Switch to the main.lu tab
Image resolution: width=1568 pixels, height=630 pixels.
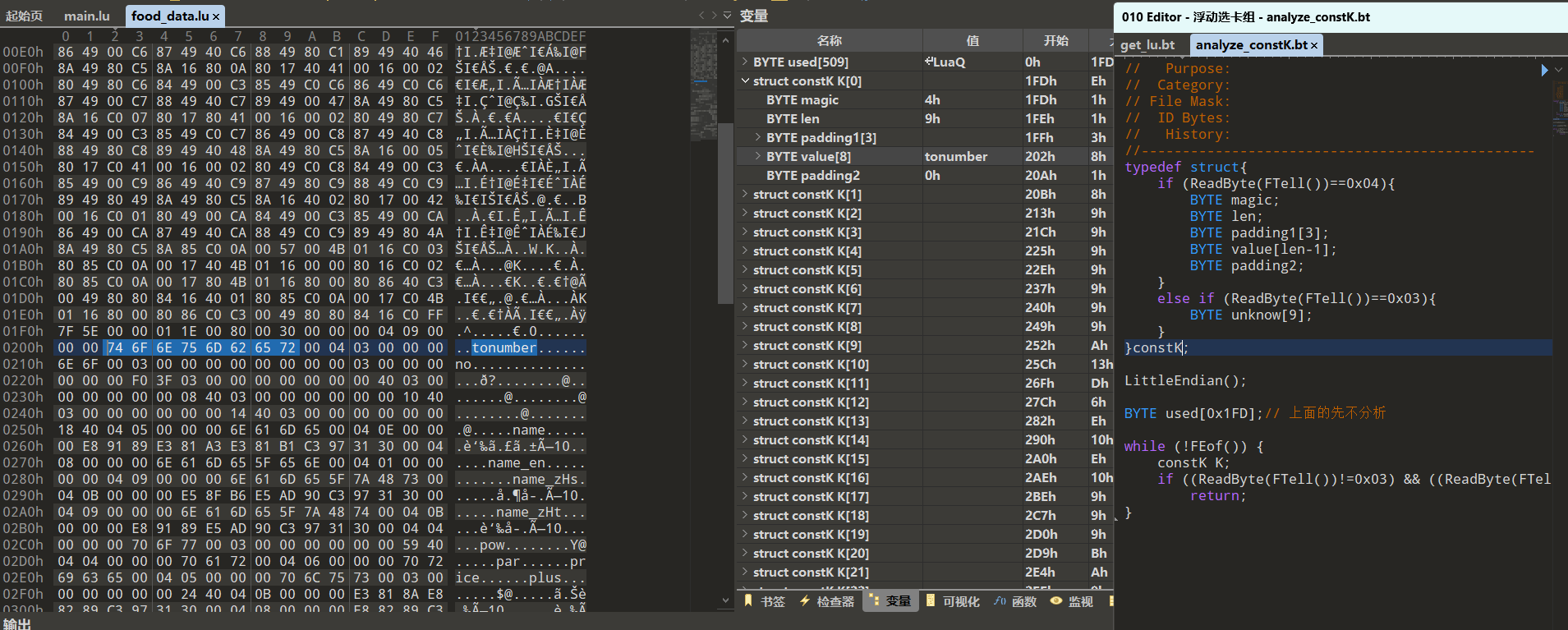click(x=87, y=16)
